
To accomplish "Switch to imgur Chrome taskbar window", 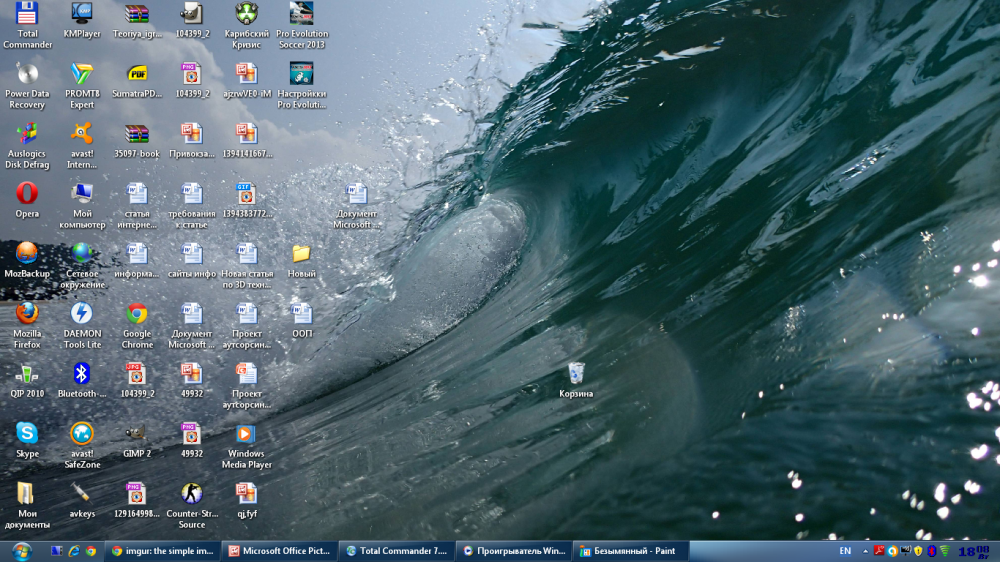I will [163, 551].
